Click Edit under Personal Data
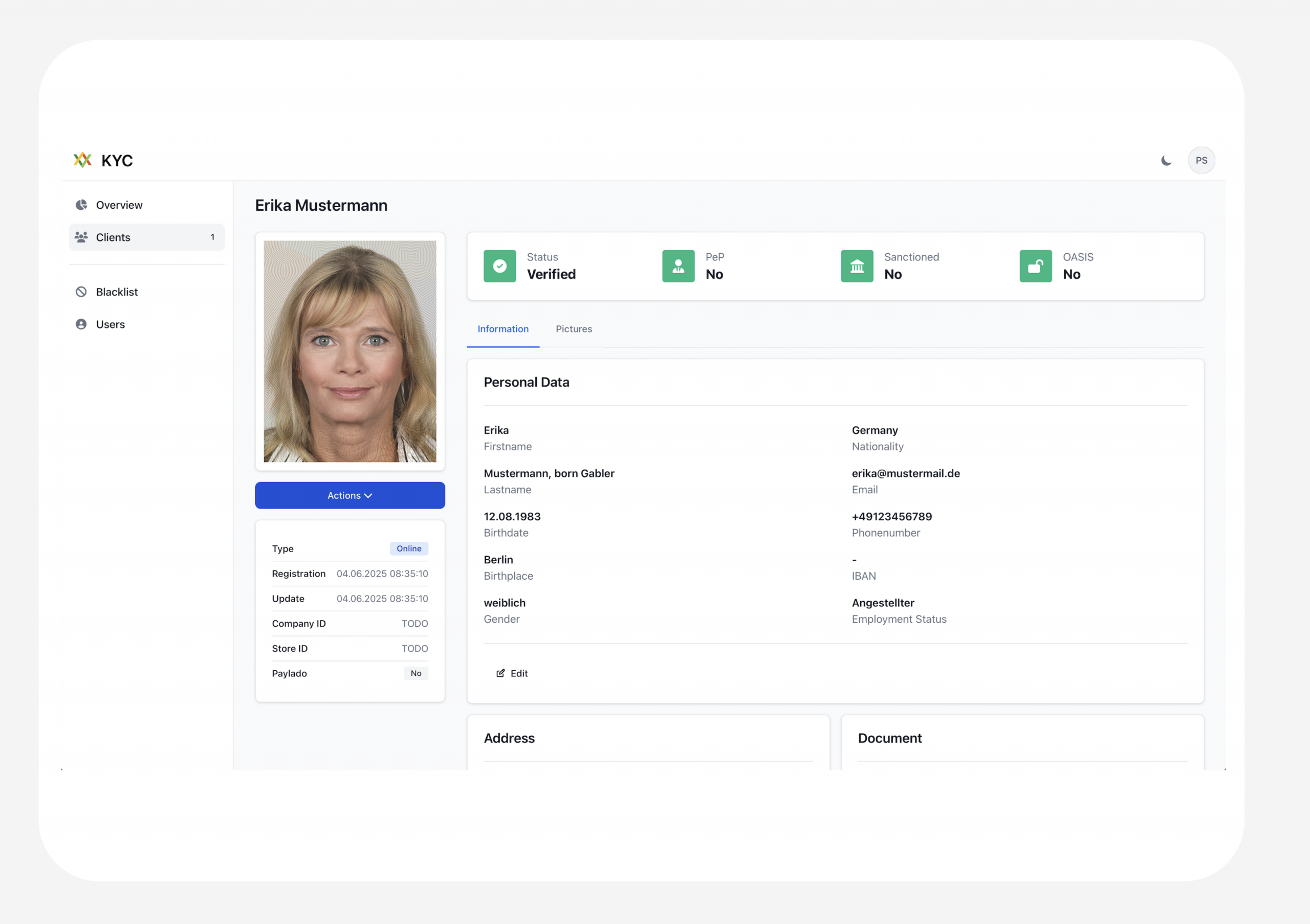This screenshot has height=924, width=1310. tap(512, 674)
